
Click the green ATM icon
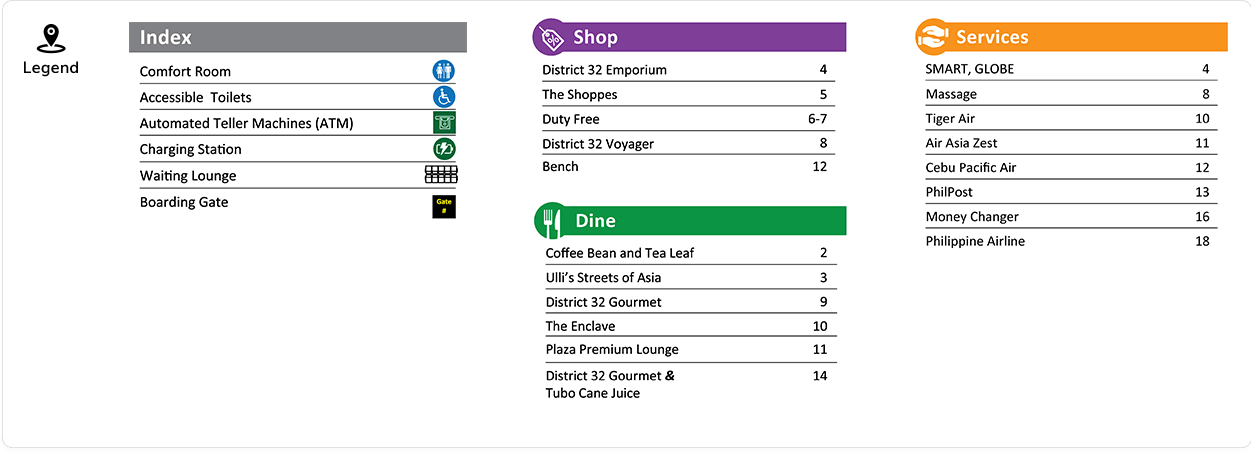coord(444,123)
